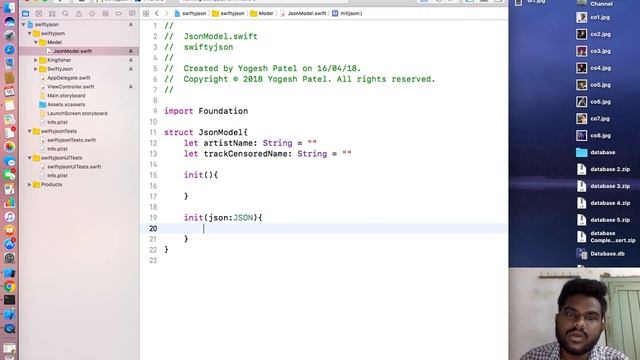Open the related items grid menu

coord(146,13)
